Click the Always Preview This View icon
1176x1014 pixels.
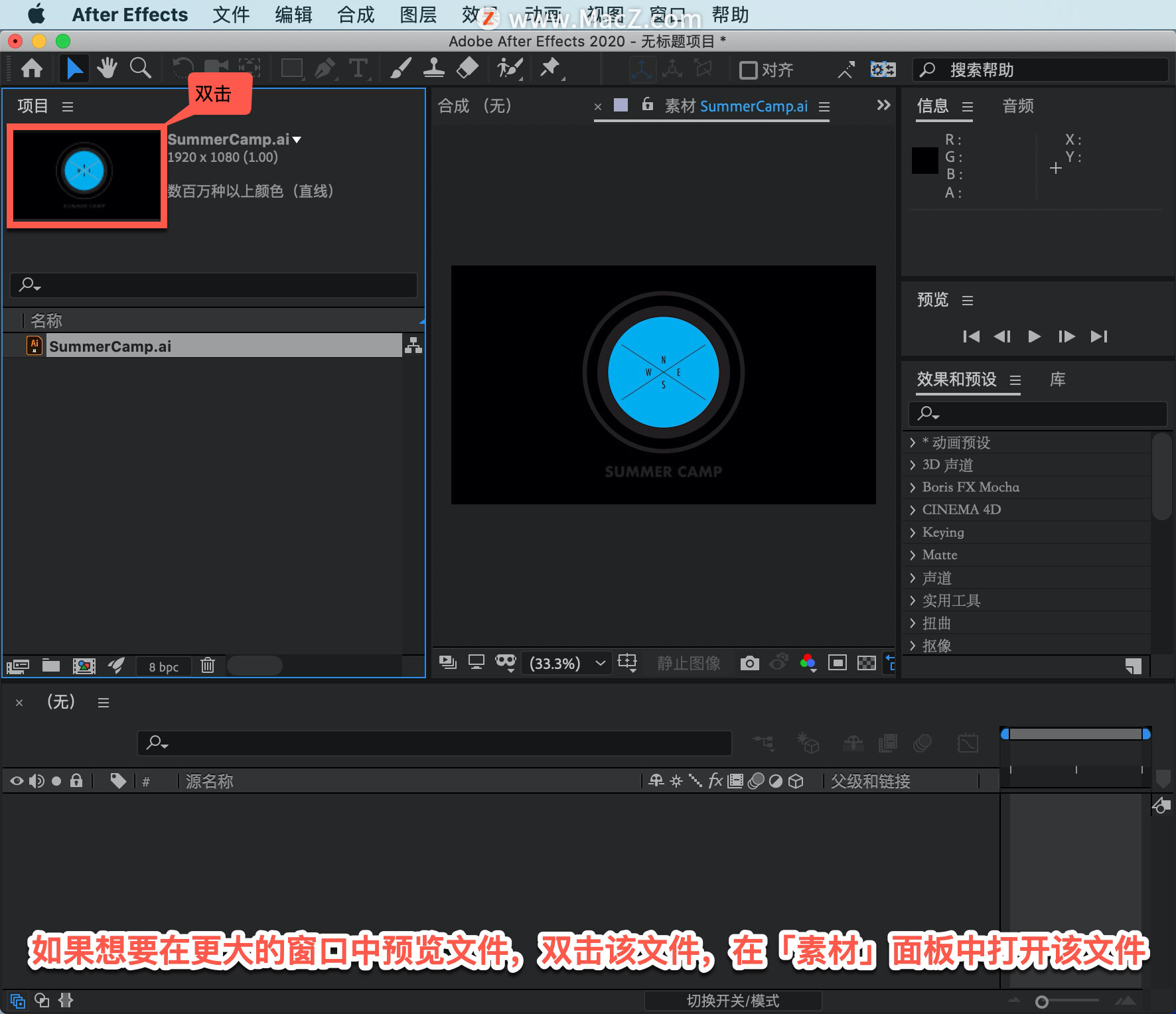[448, 662]
